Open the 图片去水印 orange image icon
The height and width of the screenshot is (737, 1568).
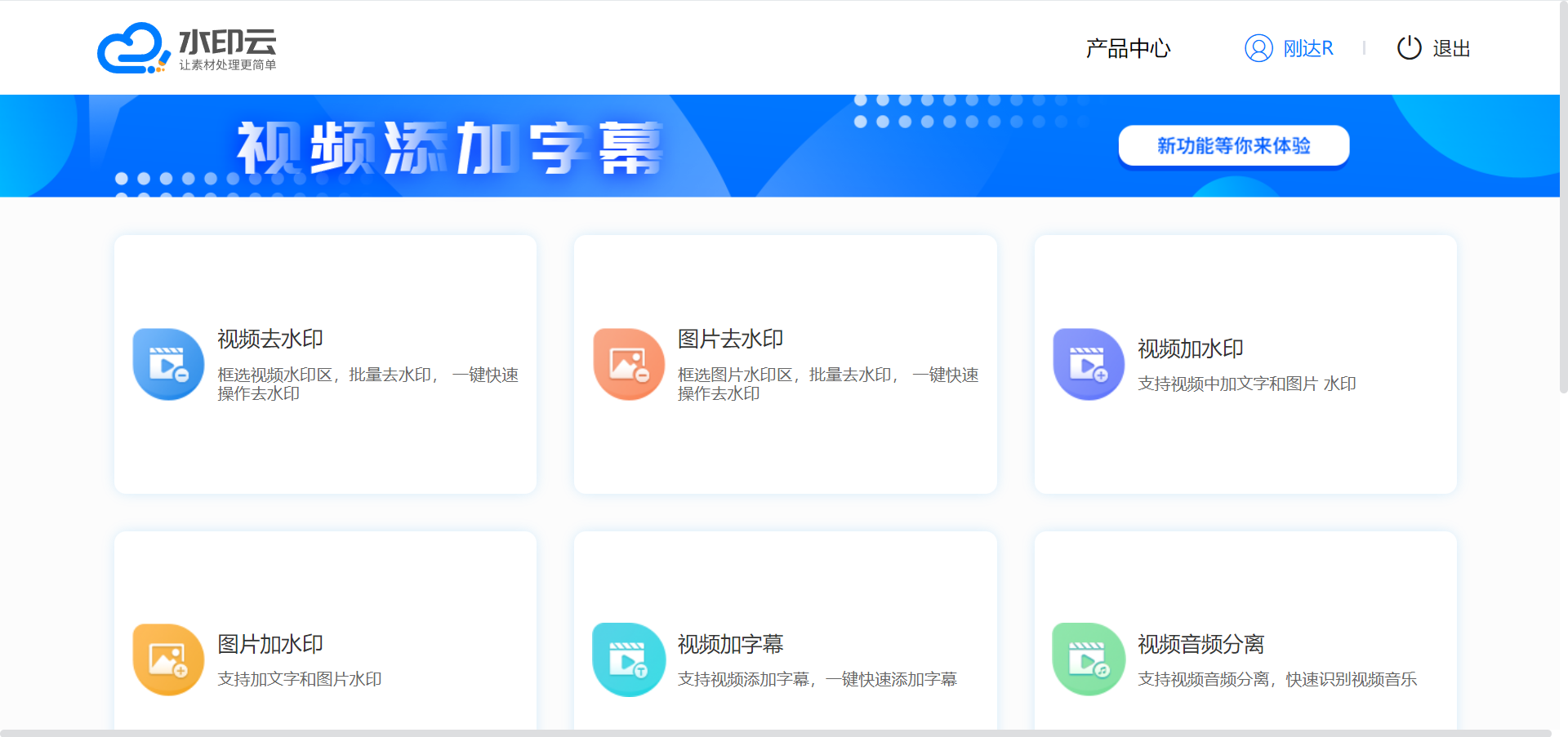click(629, 364)
